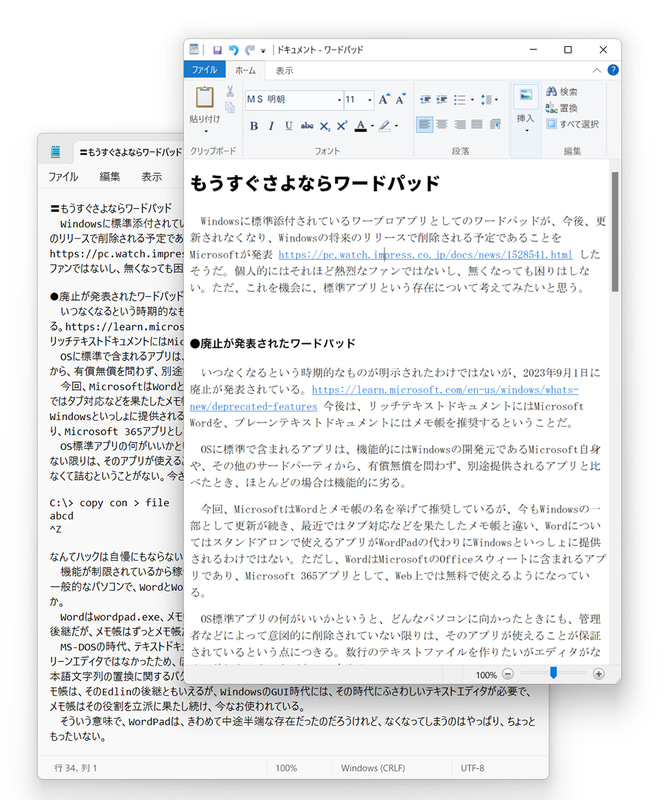Image resolution: width=671 pixels, height=800 pixels.
Task: Decrease paragraph indent
Action: click(x=426, y=99)
